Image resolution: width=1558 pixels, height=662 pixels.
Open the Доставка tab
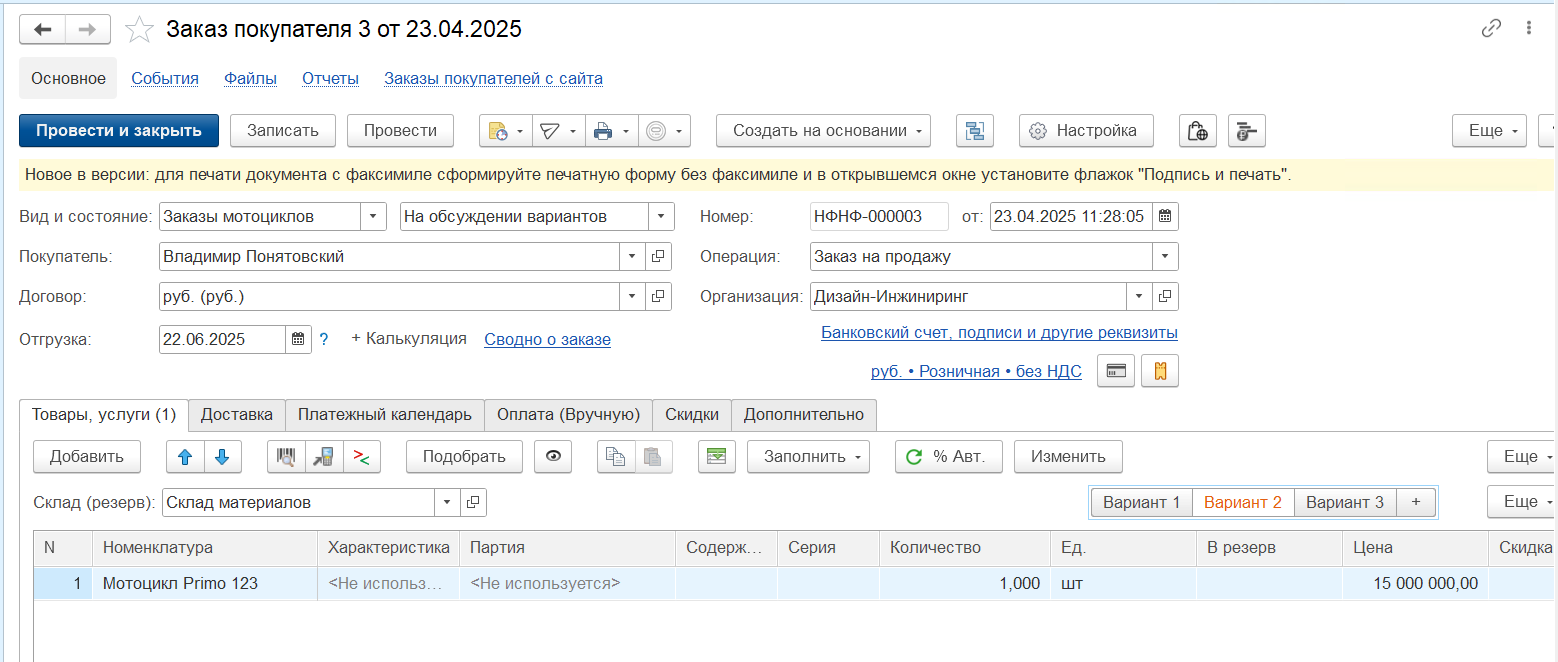point(237,415)
